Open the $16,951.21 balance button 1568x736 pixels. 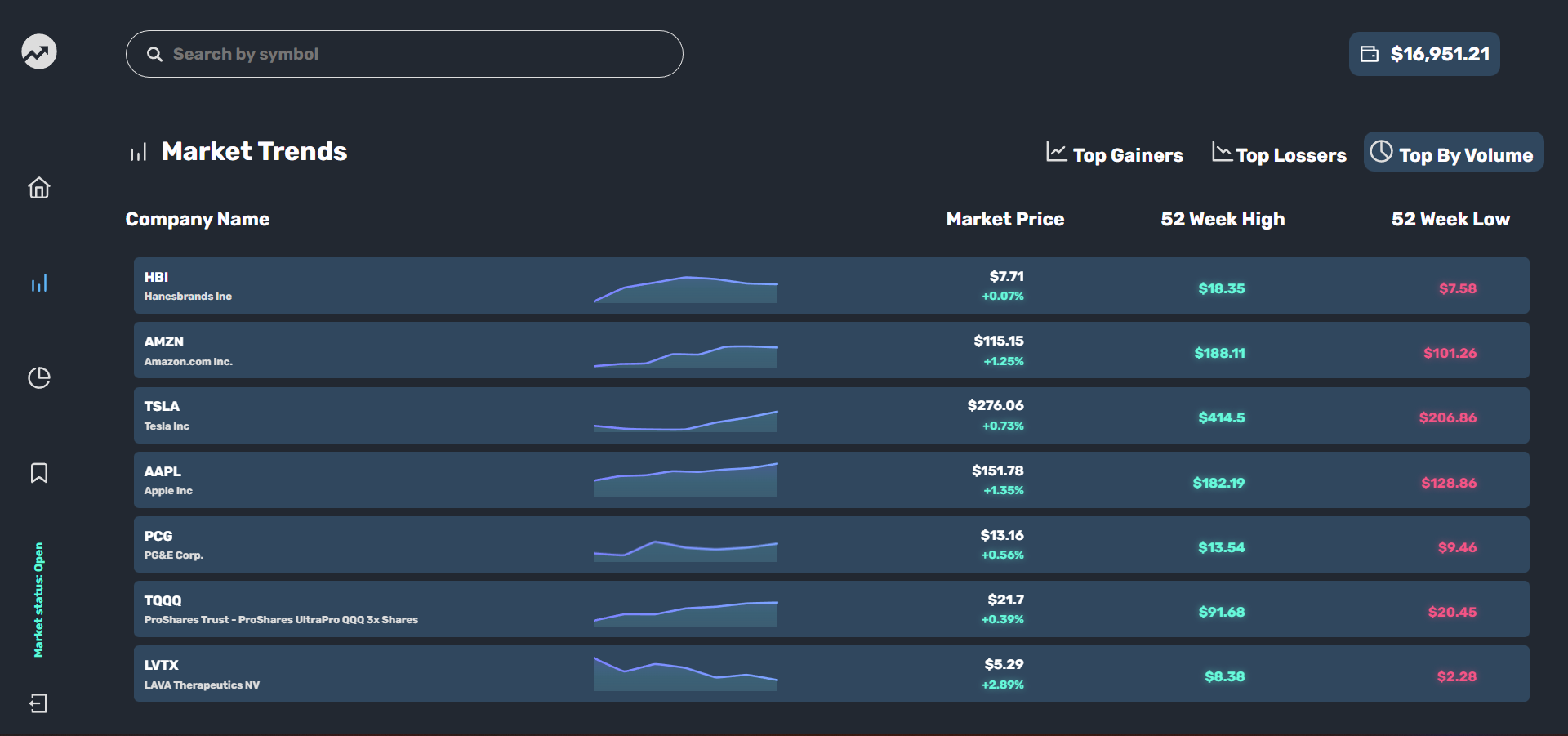(x=1424, y=54)
